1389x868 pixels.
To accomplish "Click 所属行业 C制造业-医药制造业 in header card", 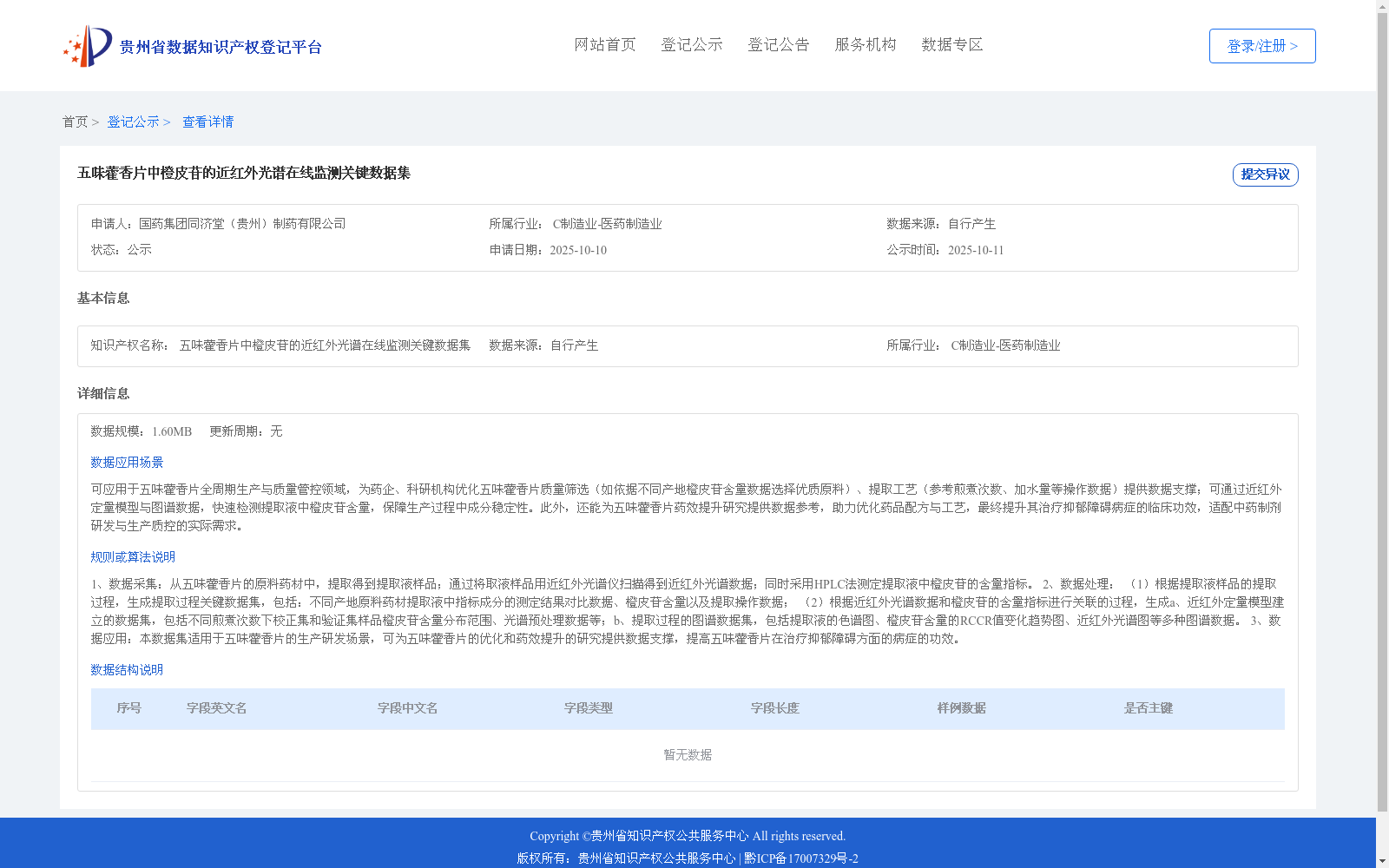I will [x=576, y=224].
